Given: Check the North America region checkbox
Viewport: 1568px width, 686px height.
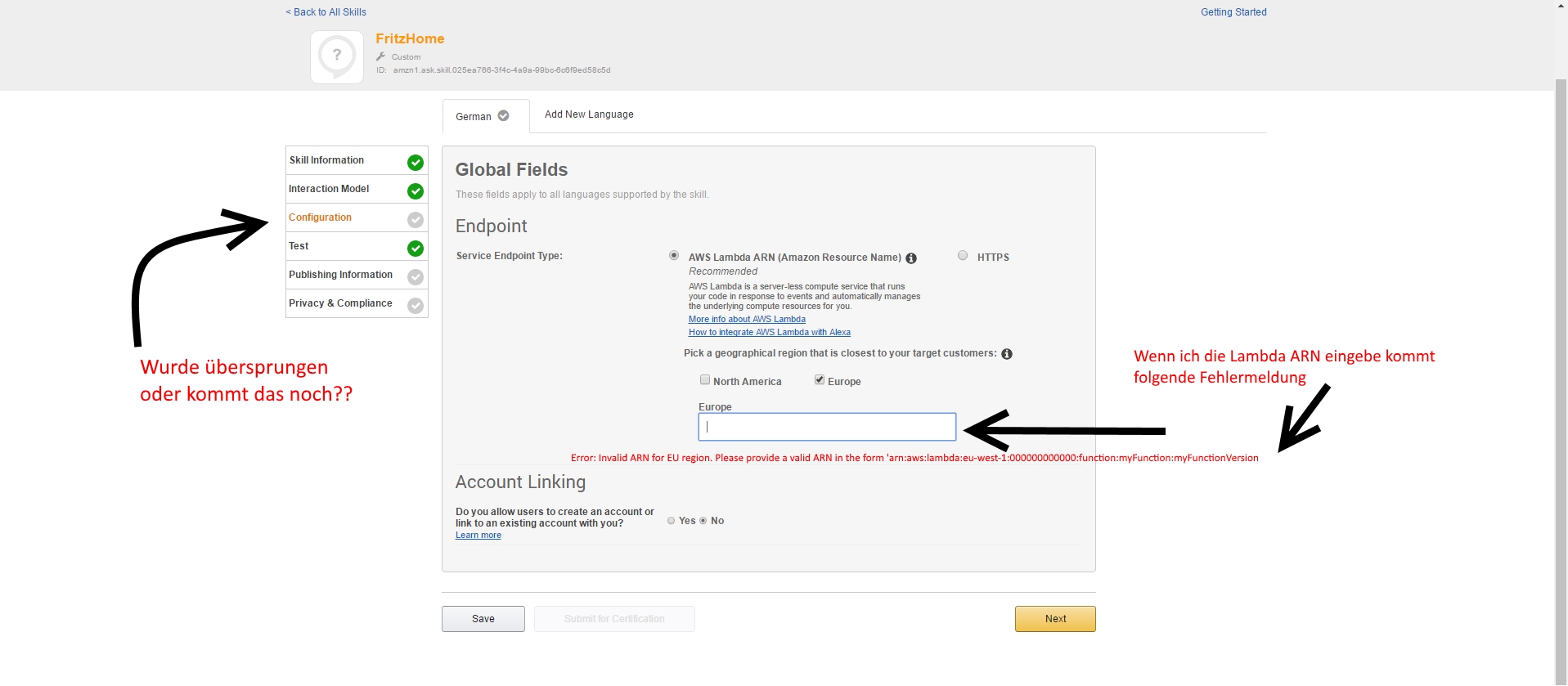Looking at the screenshot, I should point(705,379).
